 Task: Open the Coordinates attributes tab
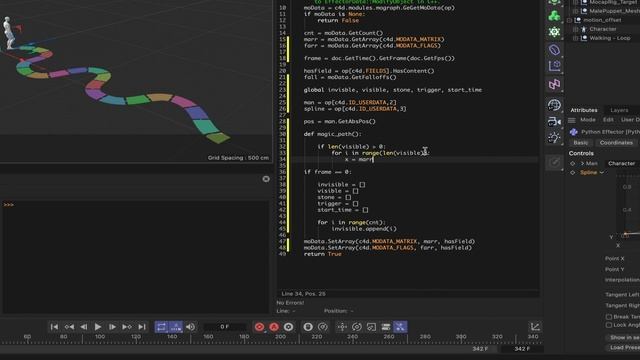[616, 143]
